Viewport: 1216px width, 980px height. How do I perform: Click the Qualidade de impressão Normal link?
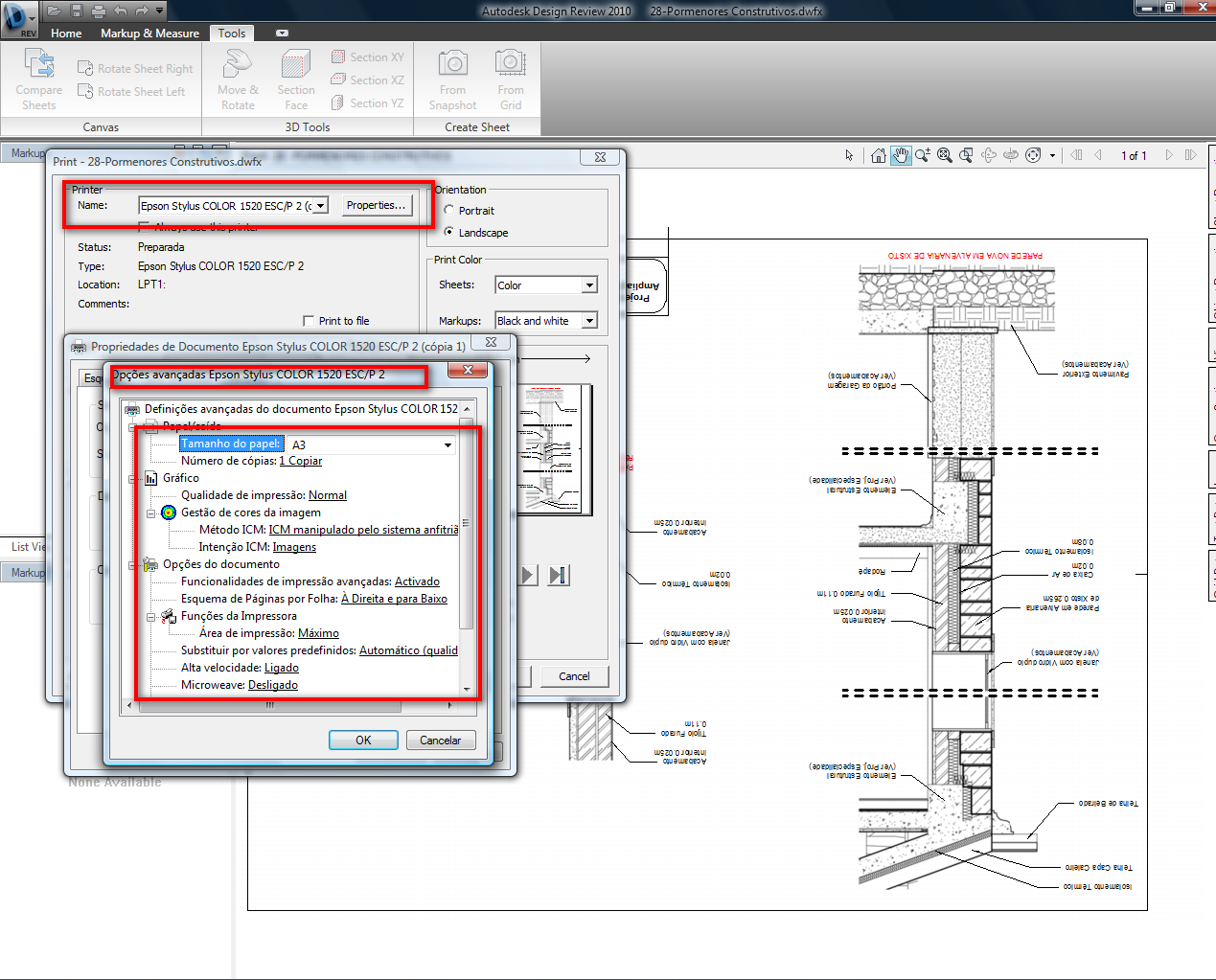click(327, 495)
